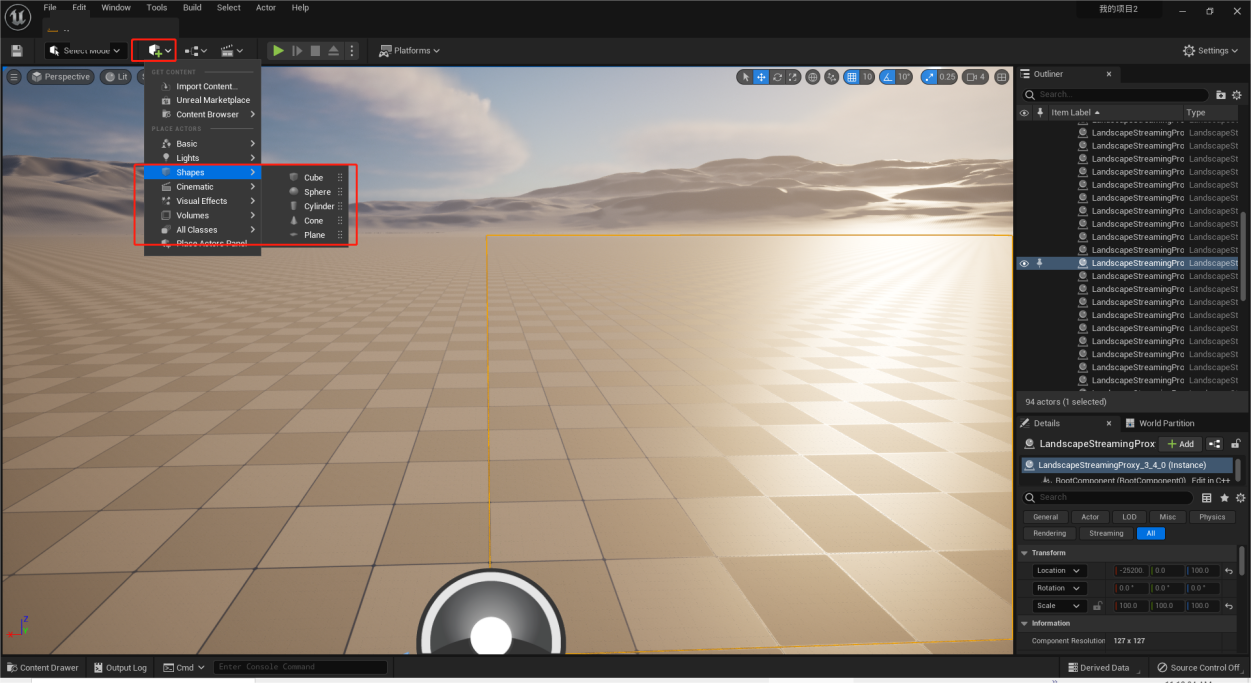Activate the Rotate gizmo tool
This screenshot has width=1251, height=683.
tap(777, 77)
